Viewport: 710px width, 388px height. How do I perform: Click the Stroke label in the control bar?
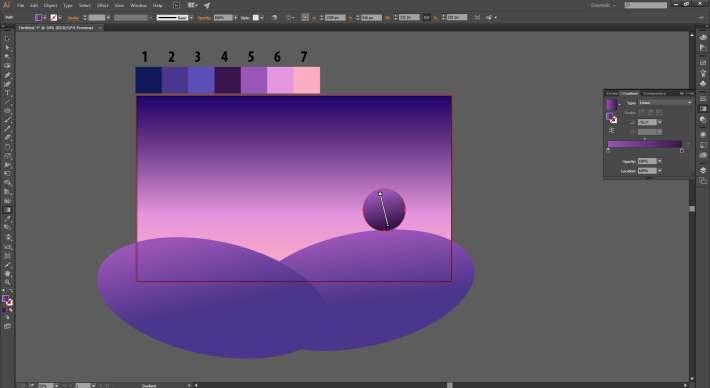point(73,18)
